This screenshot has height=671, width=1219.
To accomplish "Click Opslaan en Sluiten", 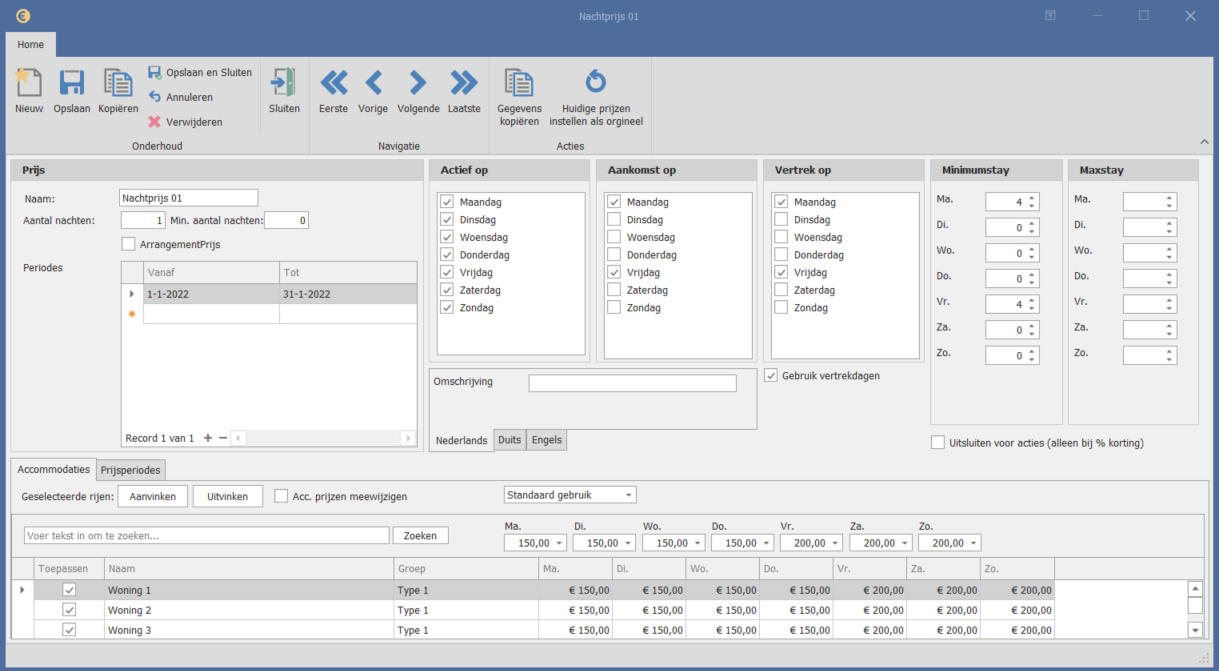I will (200, 72).
